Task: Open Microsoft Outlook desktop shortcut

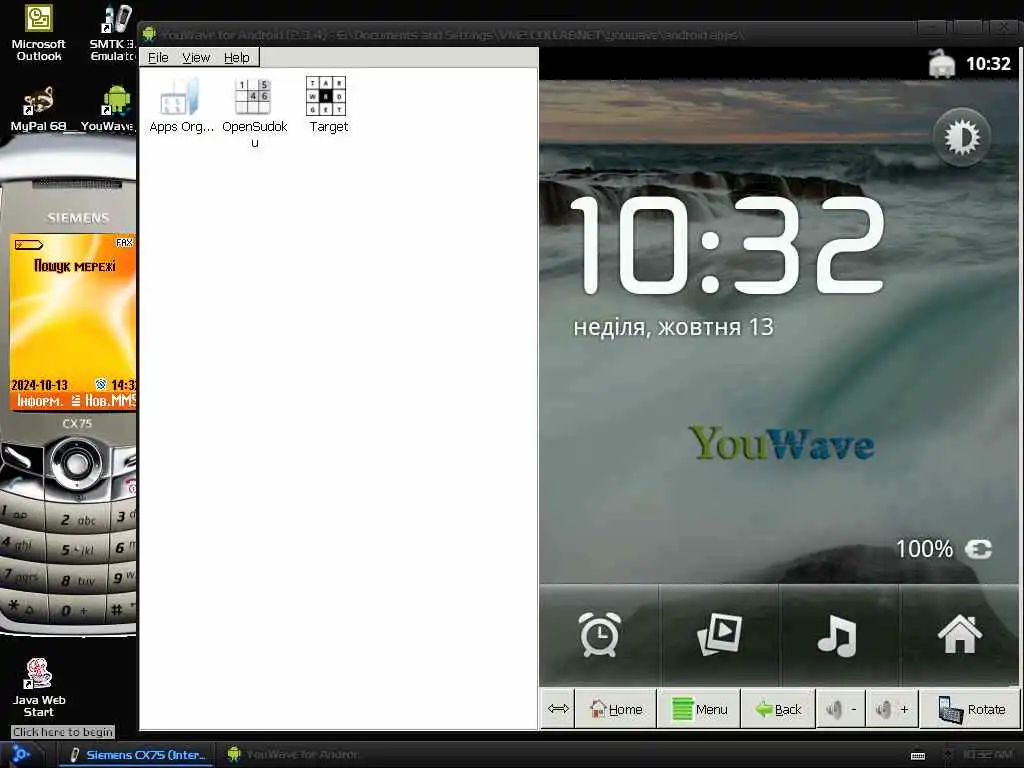Action: point(39,33)
